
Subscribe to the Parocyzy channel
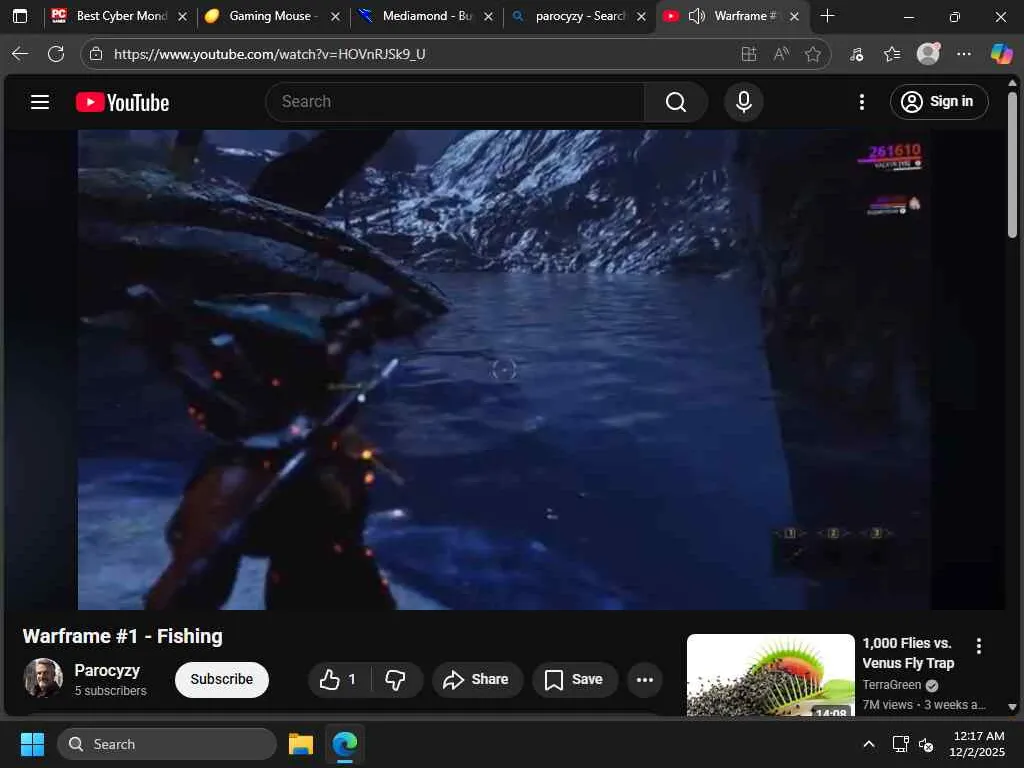point(221,679)
